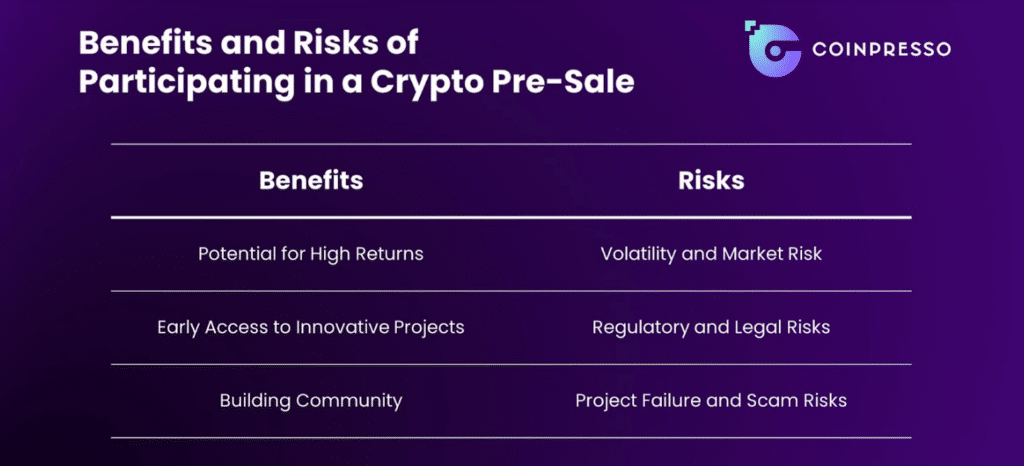The image size is (1024, 466).
Task: Click divider below 'Potential for High Returns'
Action: pos(511,290)
